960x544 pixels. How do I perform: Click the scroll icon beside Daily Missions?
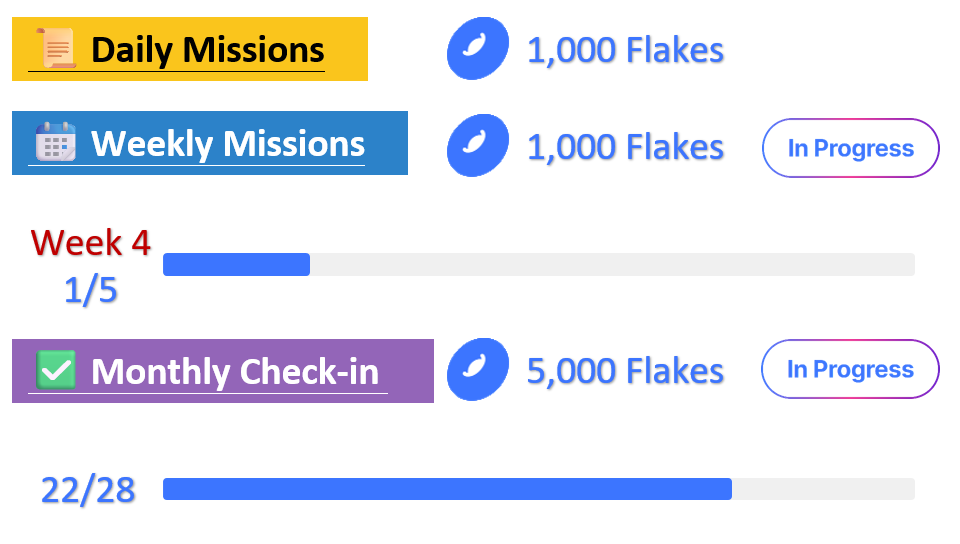56,48
